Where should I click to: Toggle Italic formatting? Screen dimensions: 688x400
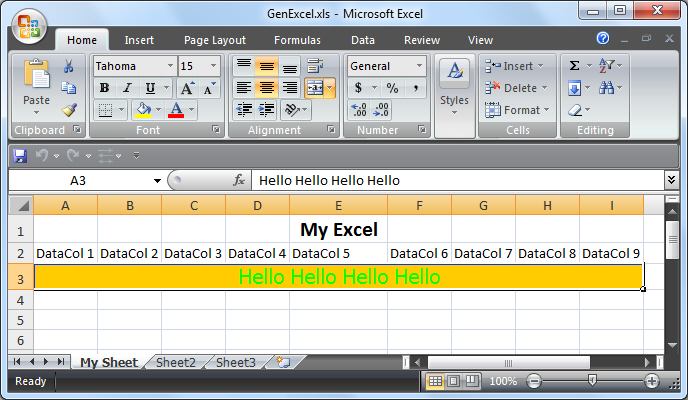tap(127, 88)
